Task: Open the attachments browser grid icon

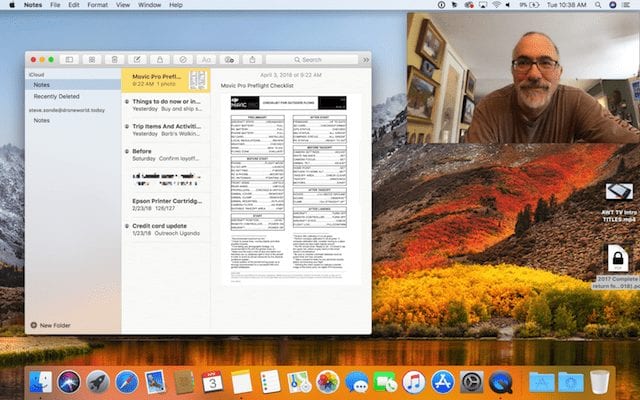Action: click(92, 60)
